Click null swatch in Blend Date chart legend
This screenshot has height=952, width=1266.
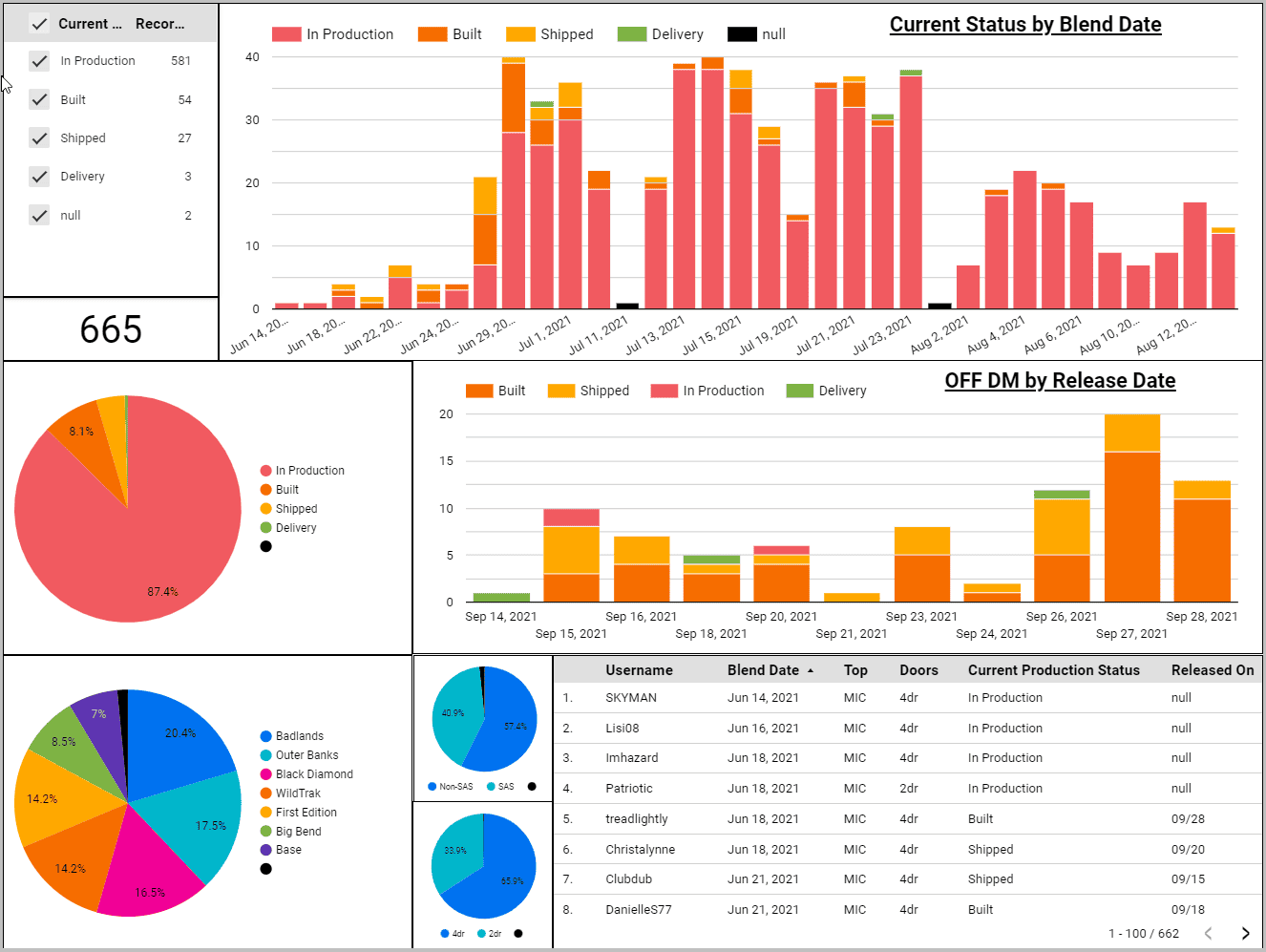tap(742, 34)
